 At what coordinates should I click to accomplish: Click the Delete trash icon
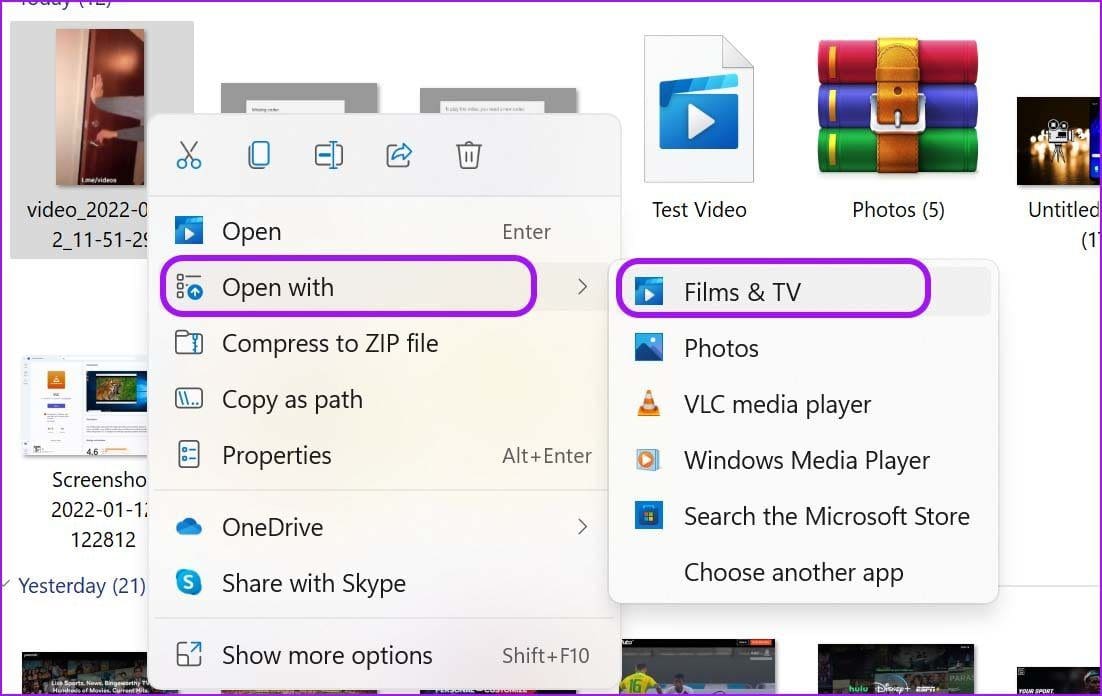469,155
